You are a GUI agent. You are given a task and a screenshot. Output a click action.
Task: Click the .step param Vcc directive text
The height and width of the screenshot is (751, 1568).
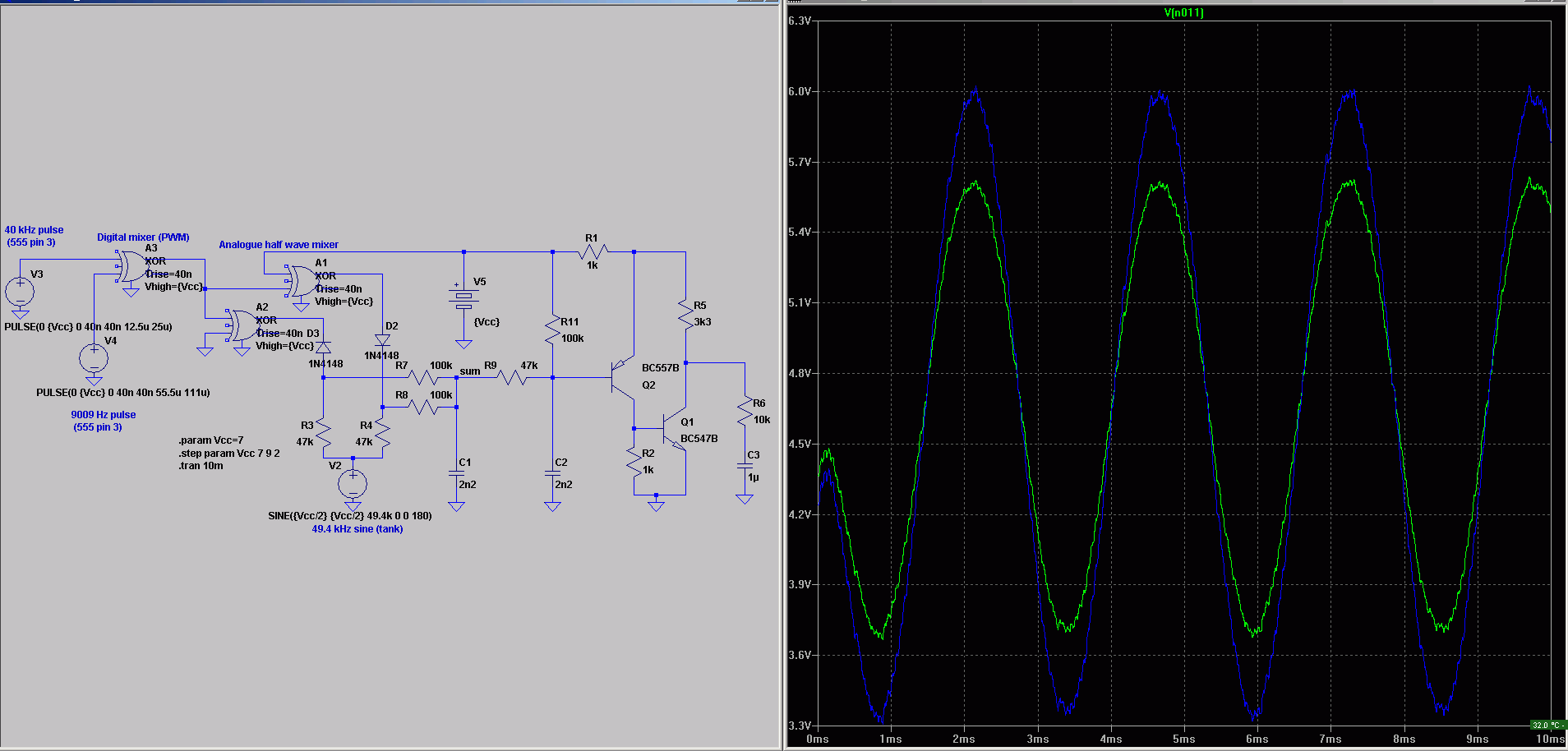point(229,454)
